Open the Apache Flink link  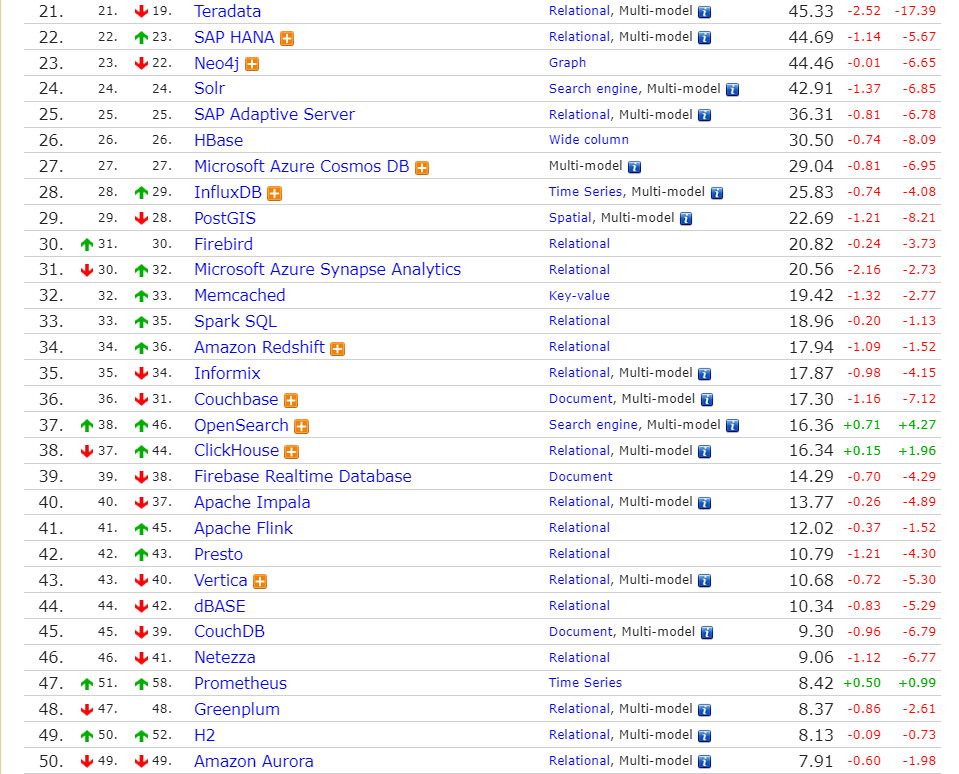coord(243,528)
